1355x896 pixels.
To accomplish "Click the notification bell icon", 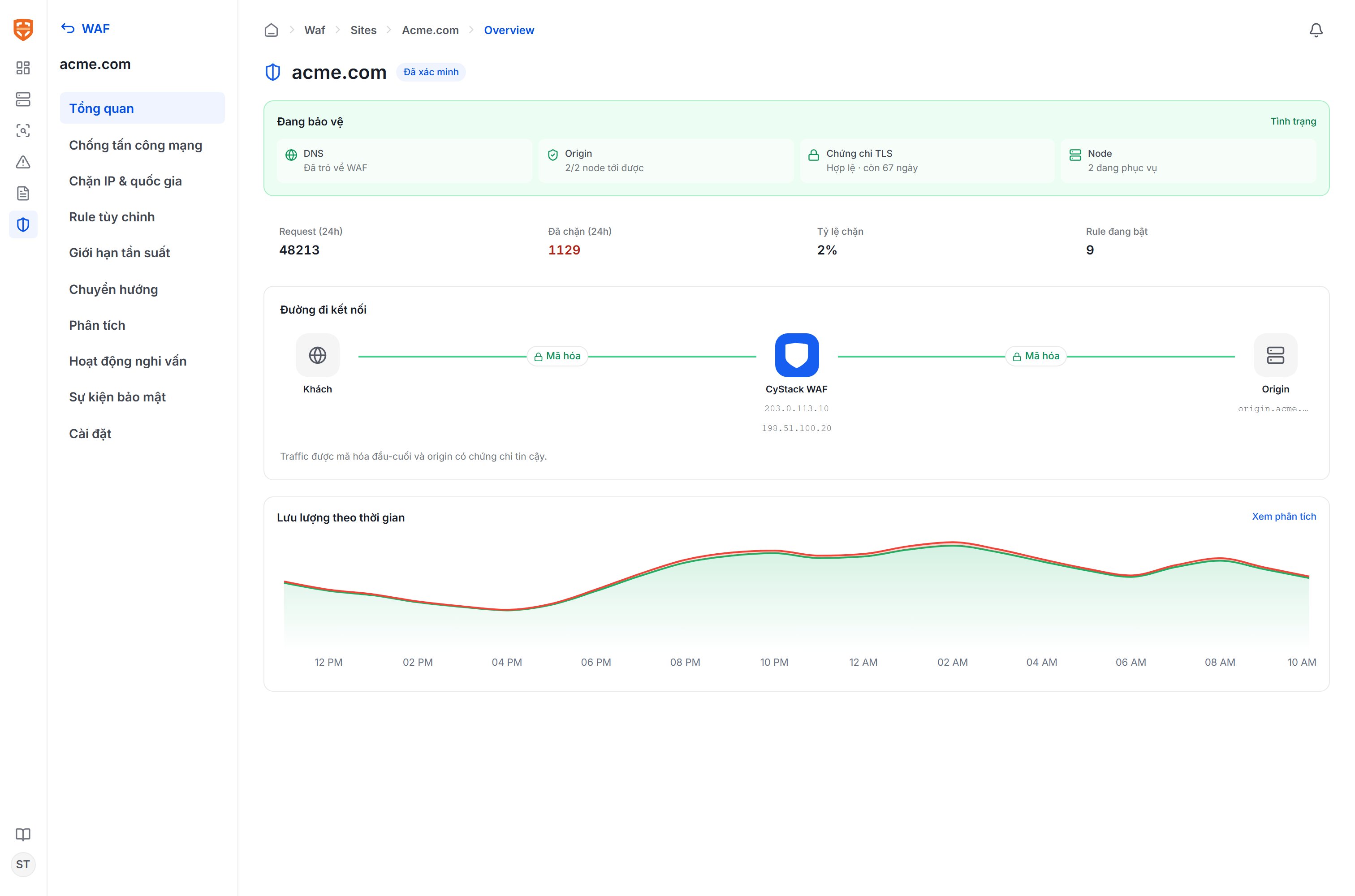I will 1316,30.
